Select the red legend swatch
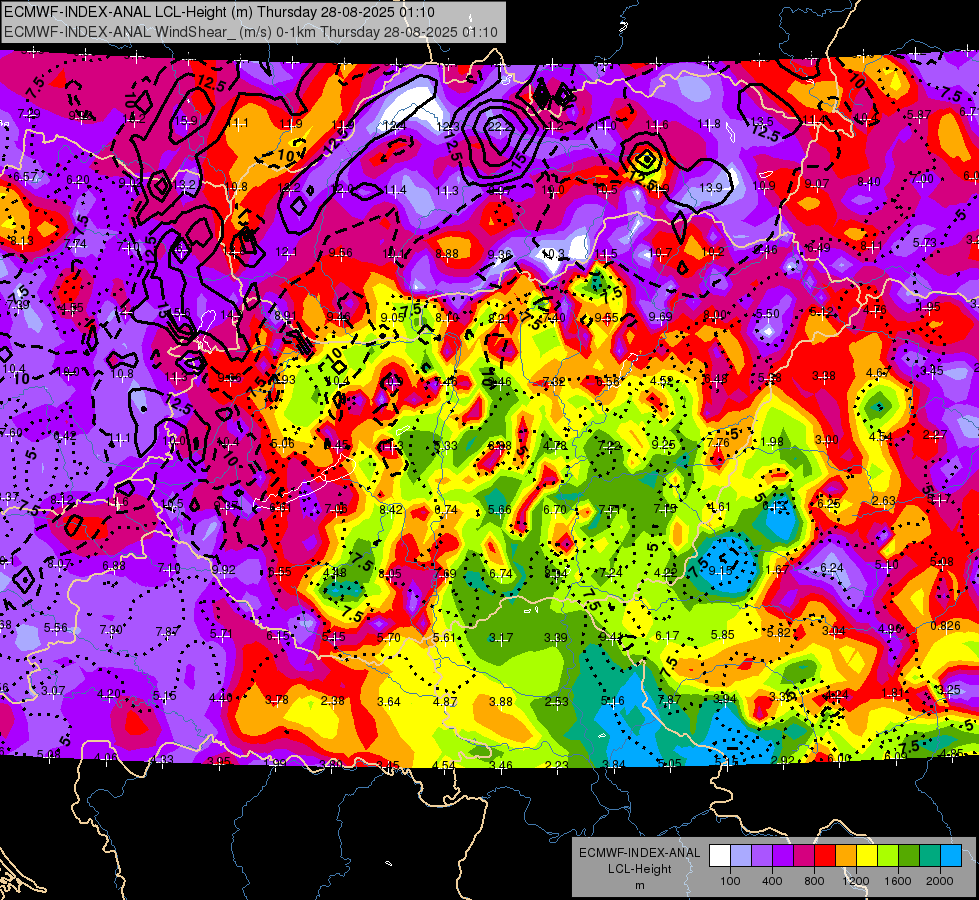 tap(825, 856)
